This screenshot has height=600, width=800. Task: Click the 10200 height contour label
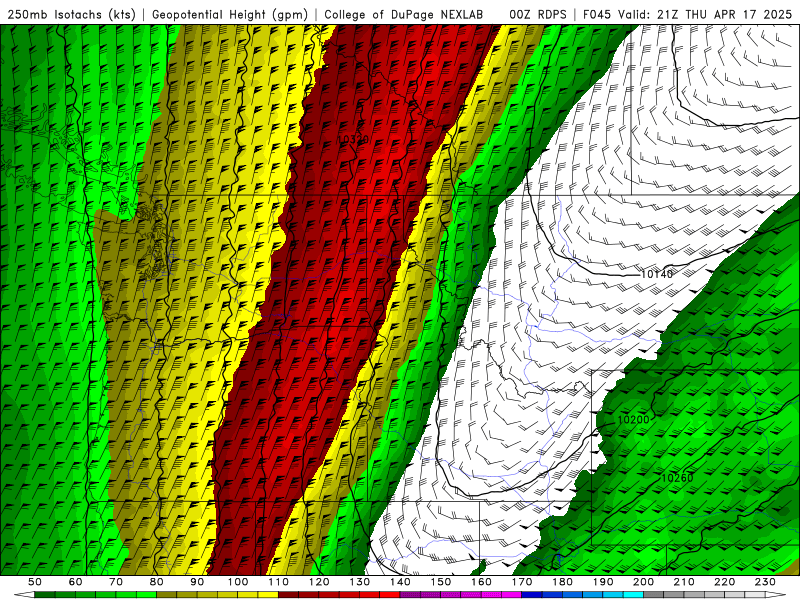633,420
